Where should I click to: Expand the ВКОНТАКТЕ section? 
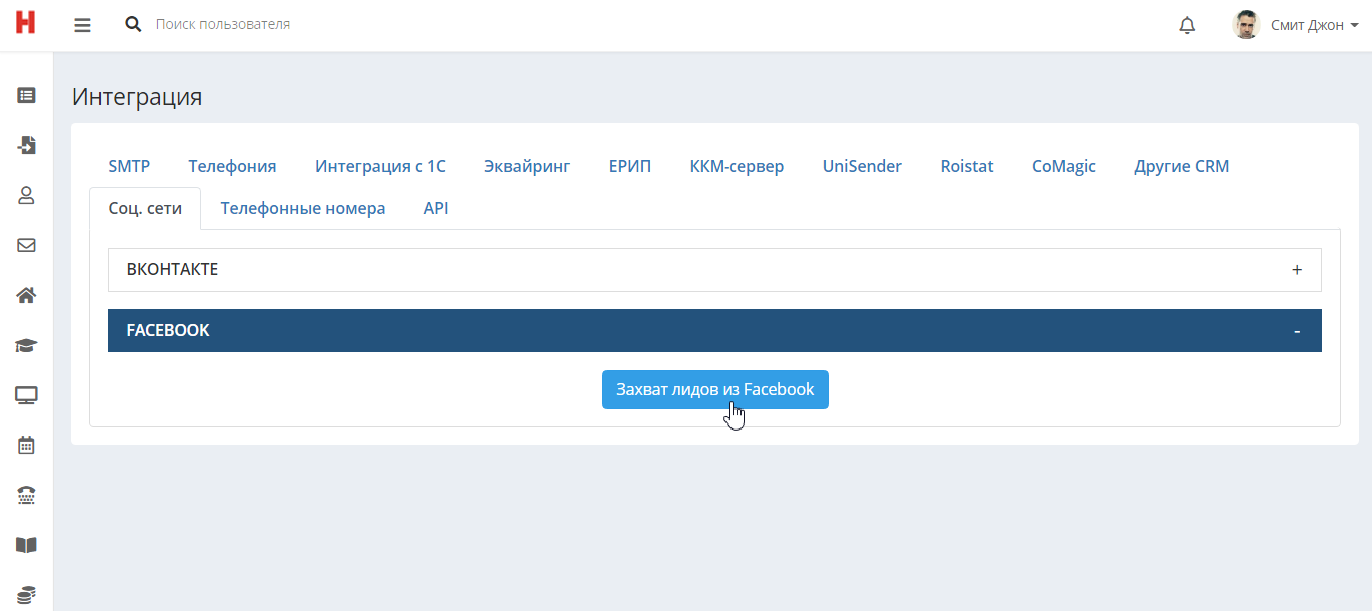pos(715,270)
